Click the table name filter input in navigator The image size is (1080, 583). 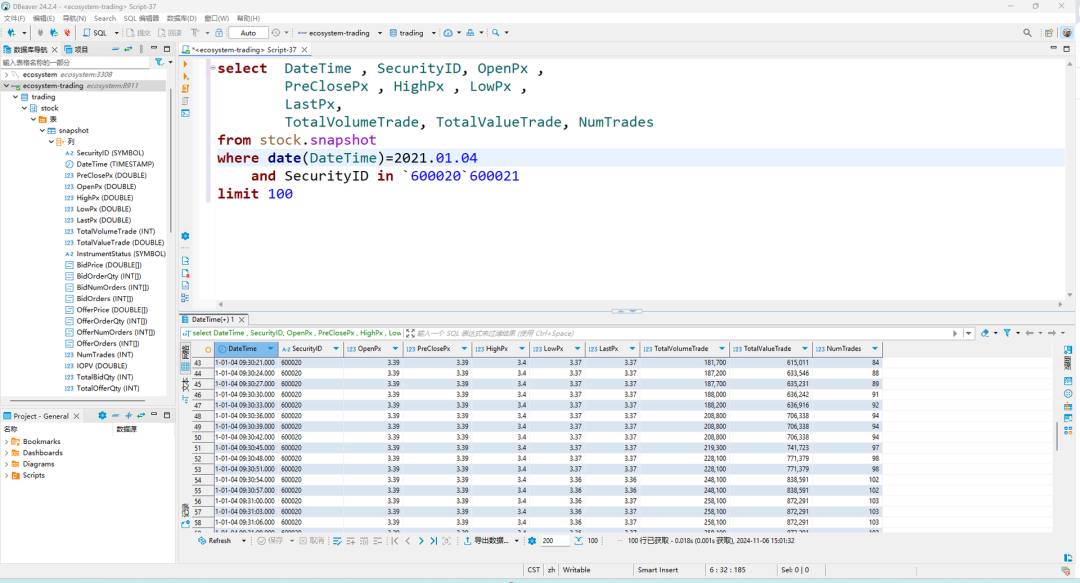pyautogui.click(x=75, y=62)
